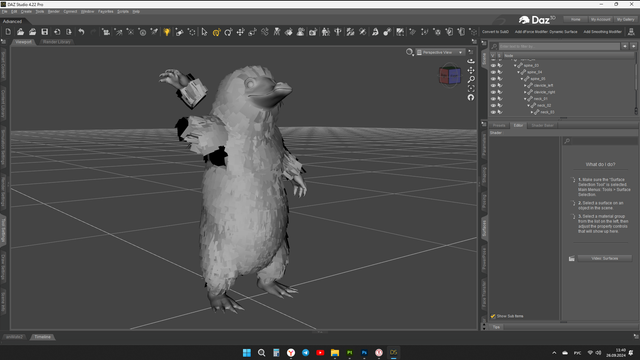The image size is (640, 360).
Task: Open the Render menu
Action: click(53, 11)
